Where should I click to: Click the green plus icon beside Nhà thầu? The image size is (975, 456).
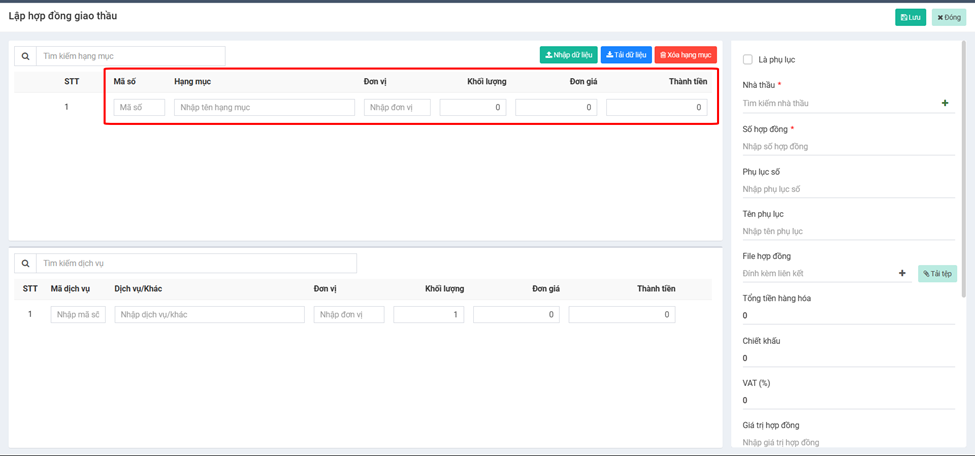coord(945,103)
